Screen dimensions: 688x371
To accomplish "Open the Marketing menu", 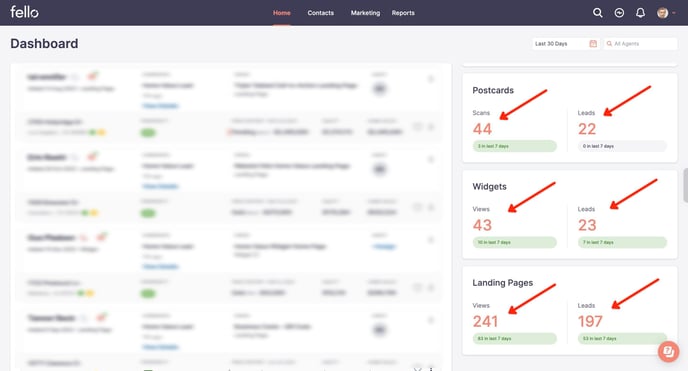I will pos(365,13).
